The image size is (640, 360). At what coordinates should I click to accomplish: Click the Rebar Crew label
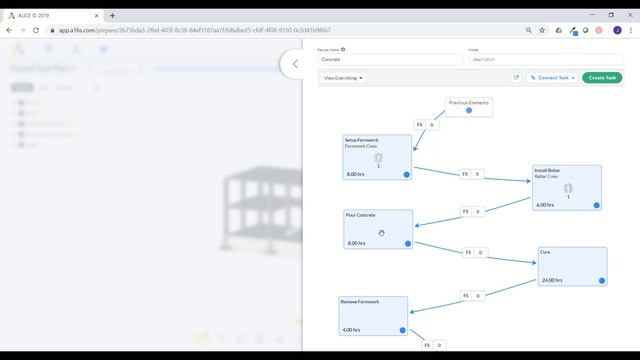coord(546,176)
